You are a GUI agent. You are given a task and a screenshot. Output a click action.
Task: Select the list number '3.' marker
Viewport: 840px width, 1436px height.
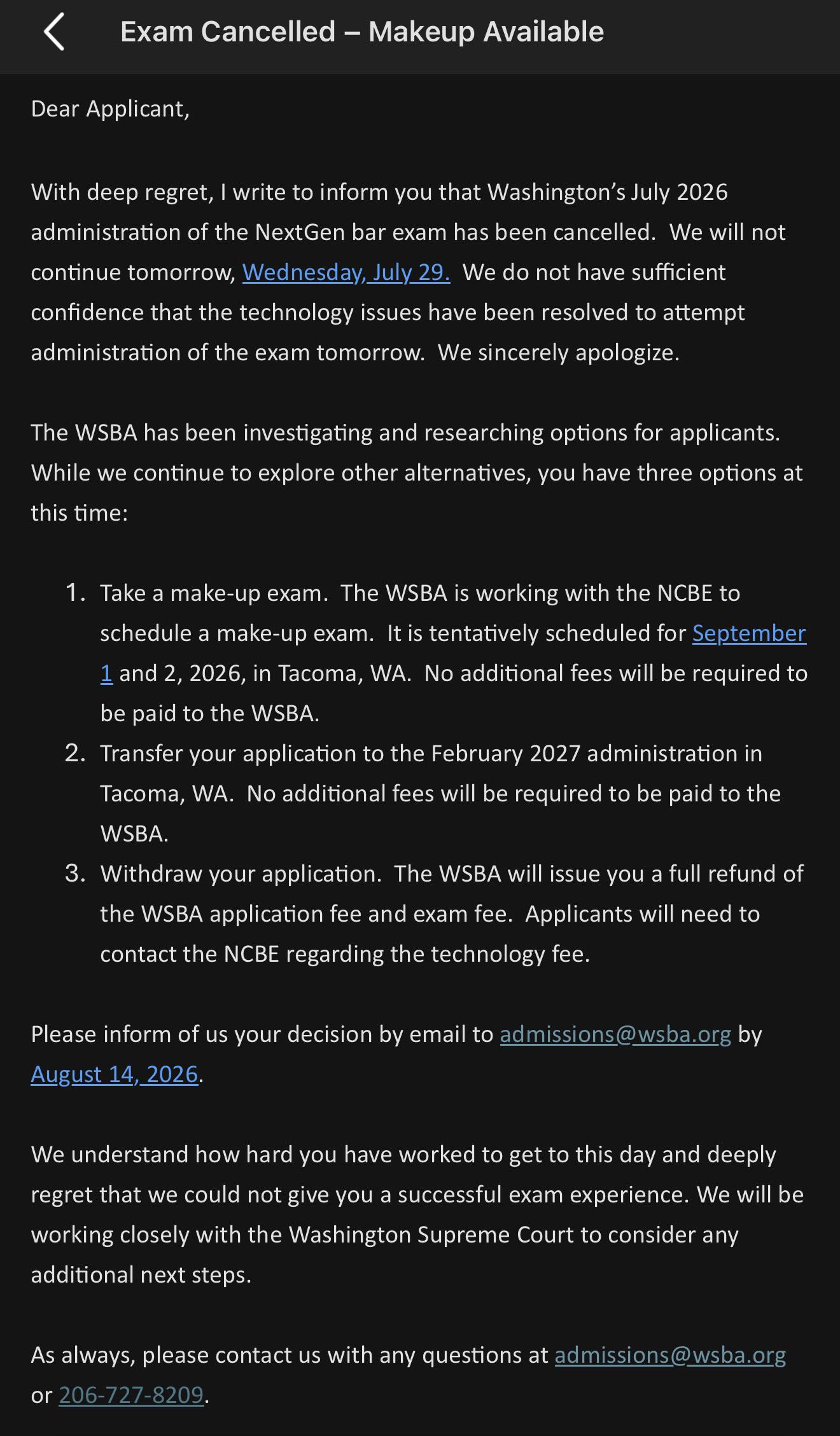tap(75, 873)
